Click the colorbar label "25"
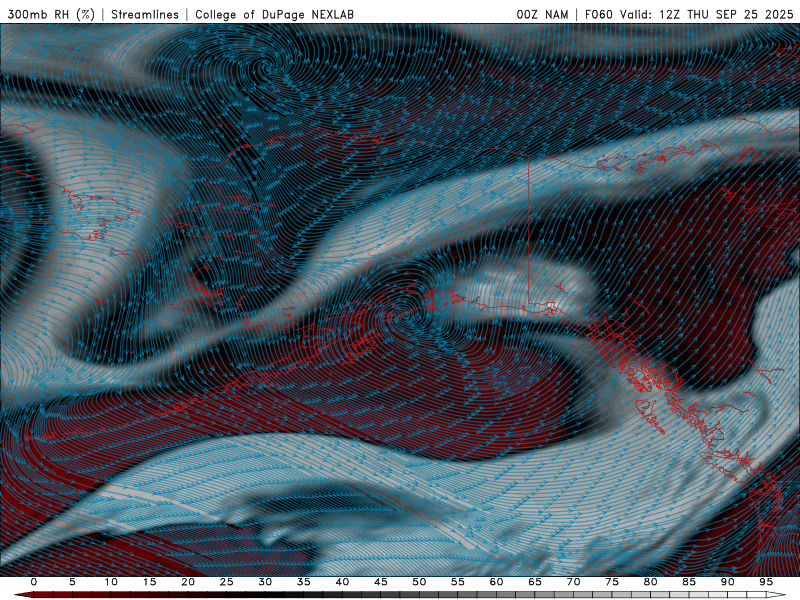Screen dimensions: 800x600 pyautogui.click(x=227, y=582)
